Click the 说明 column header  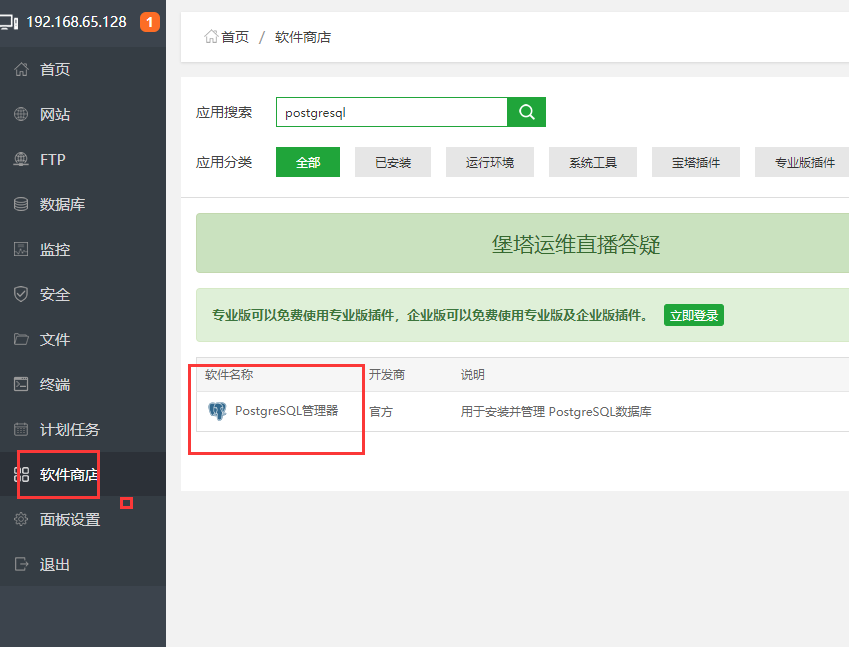(x=473, y=374)
